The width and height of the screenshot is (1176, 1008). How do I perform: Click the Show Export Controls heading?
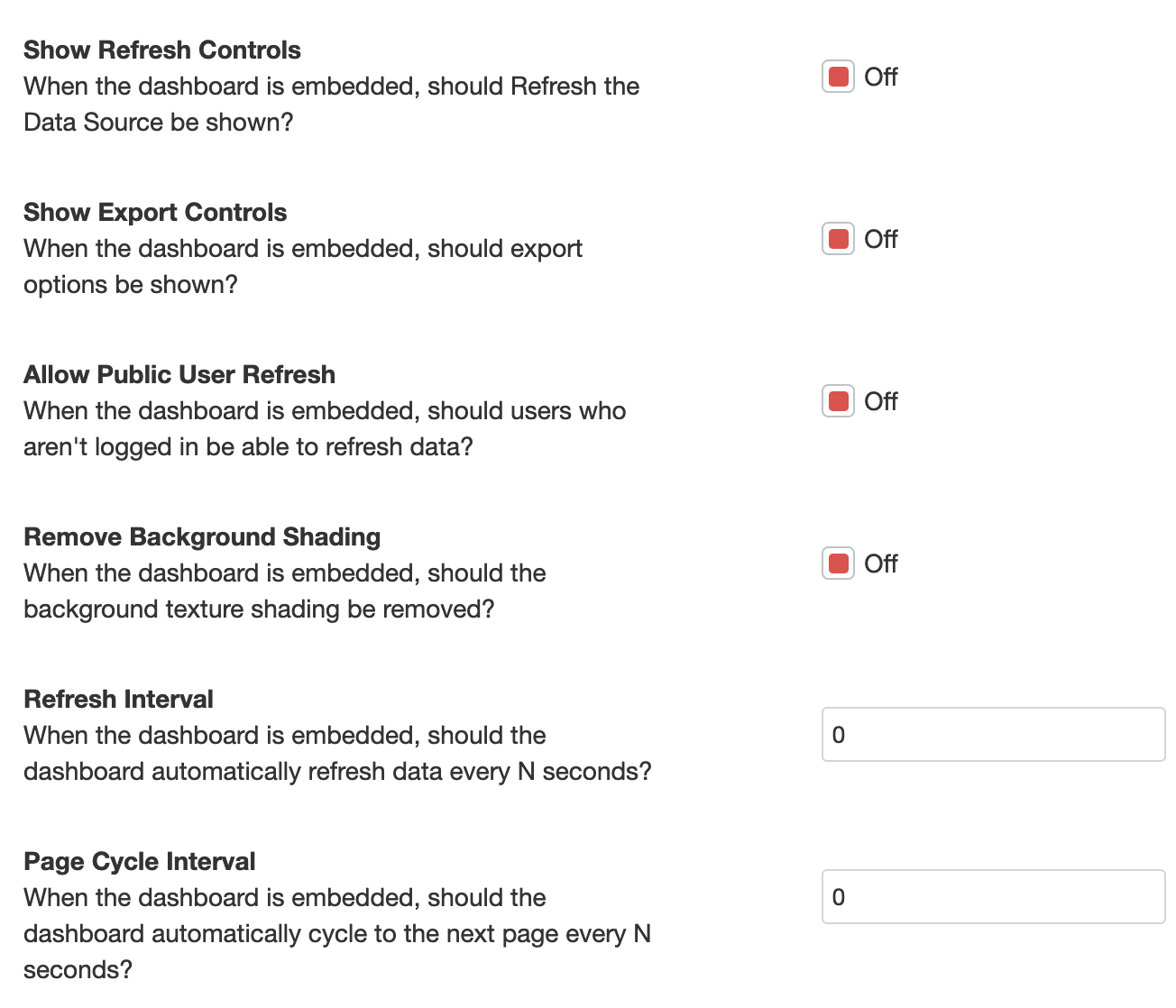(154, 212)
